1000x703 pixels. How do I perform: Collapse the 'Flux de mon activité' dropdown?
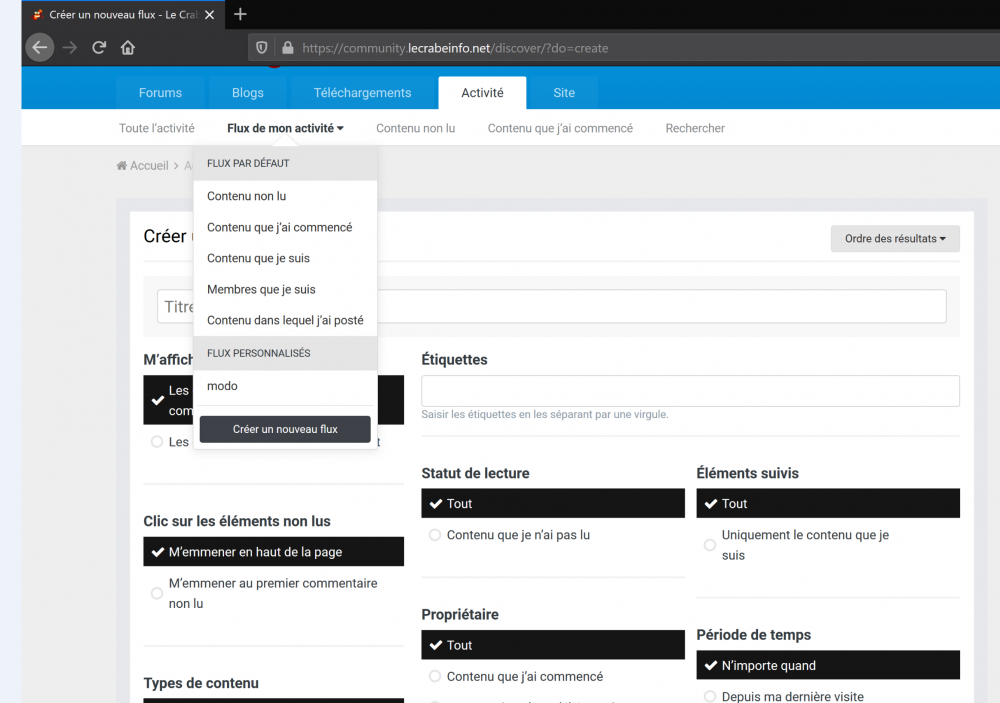click(285, 128)
